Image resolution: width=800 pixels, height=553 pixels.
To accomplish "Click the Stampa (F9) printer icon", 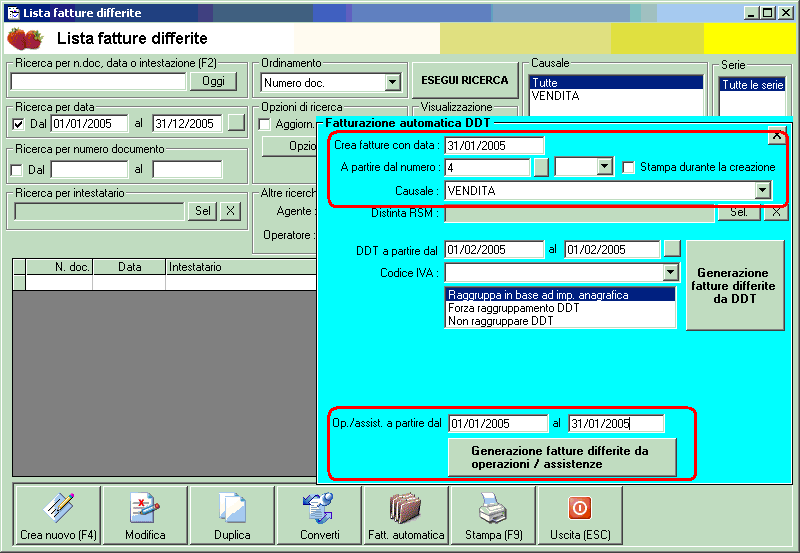I will click(x=493, y=508).
